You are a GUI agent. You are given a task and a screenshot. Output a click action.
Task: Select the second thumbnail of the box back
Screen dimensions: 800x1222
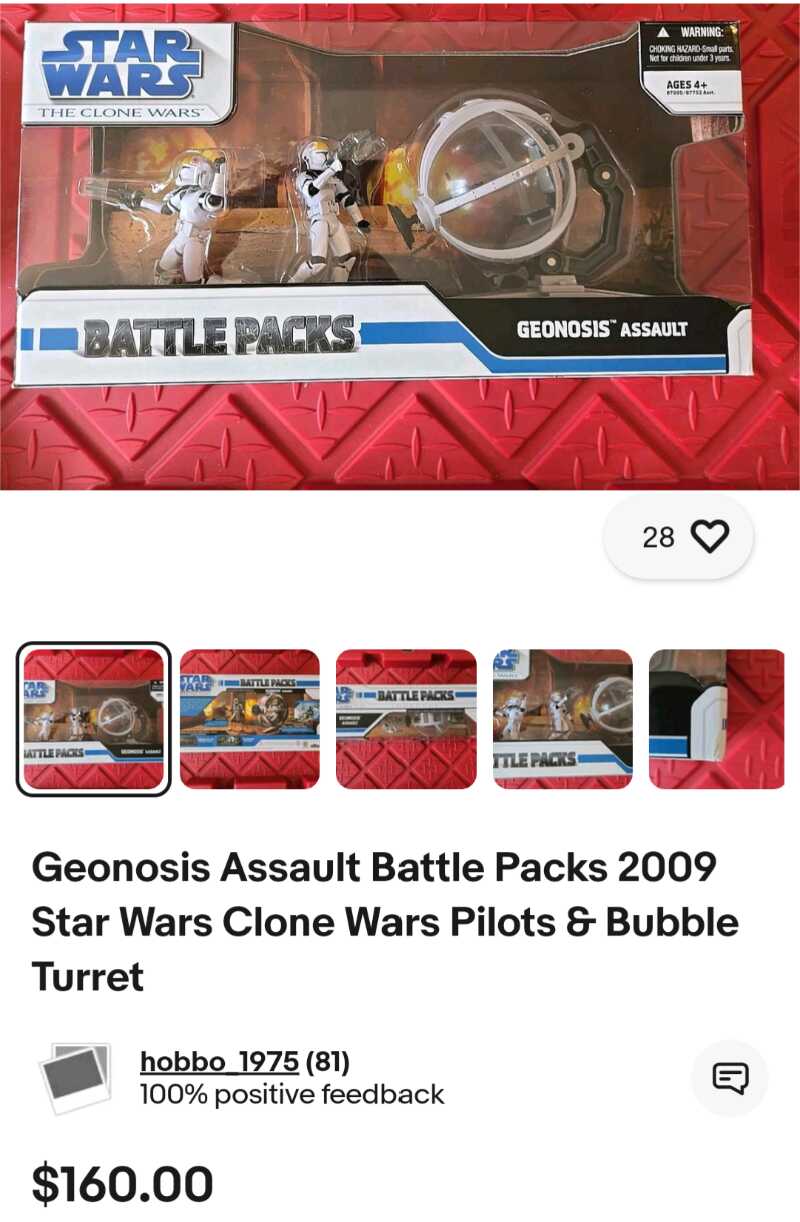(250, 719)
